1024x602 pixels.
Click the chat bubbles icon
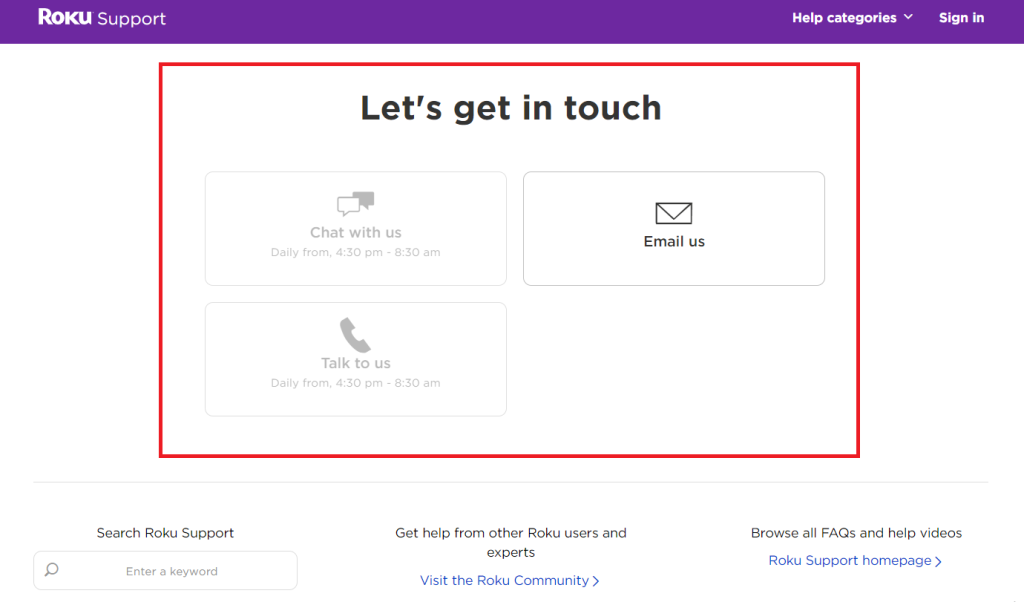click(x=355, y=204)
